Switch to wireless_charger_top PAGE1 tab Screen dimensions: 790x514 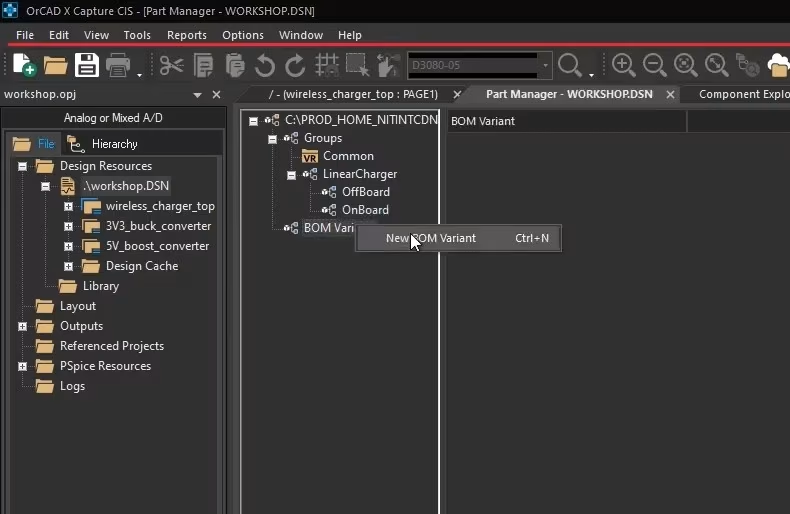353,94
